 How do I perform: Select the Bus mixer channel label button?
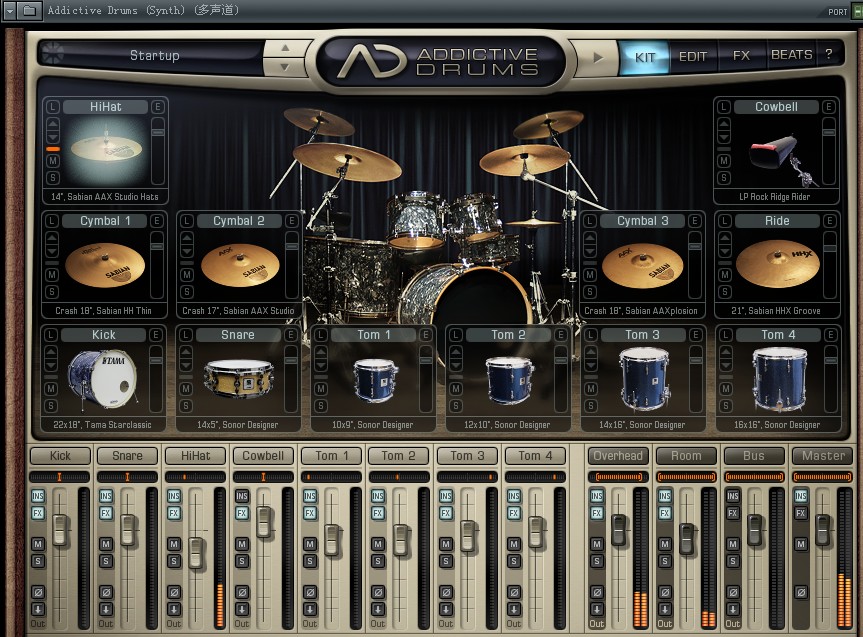tap(754, 456)
